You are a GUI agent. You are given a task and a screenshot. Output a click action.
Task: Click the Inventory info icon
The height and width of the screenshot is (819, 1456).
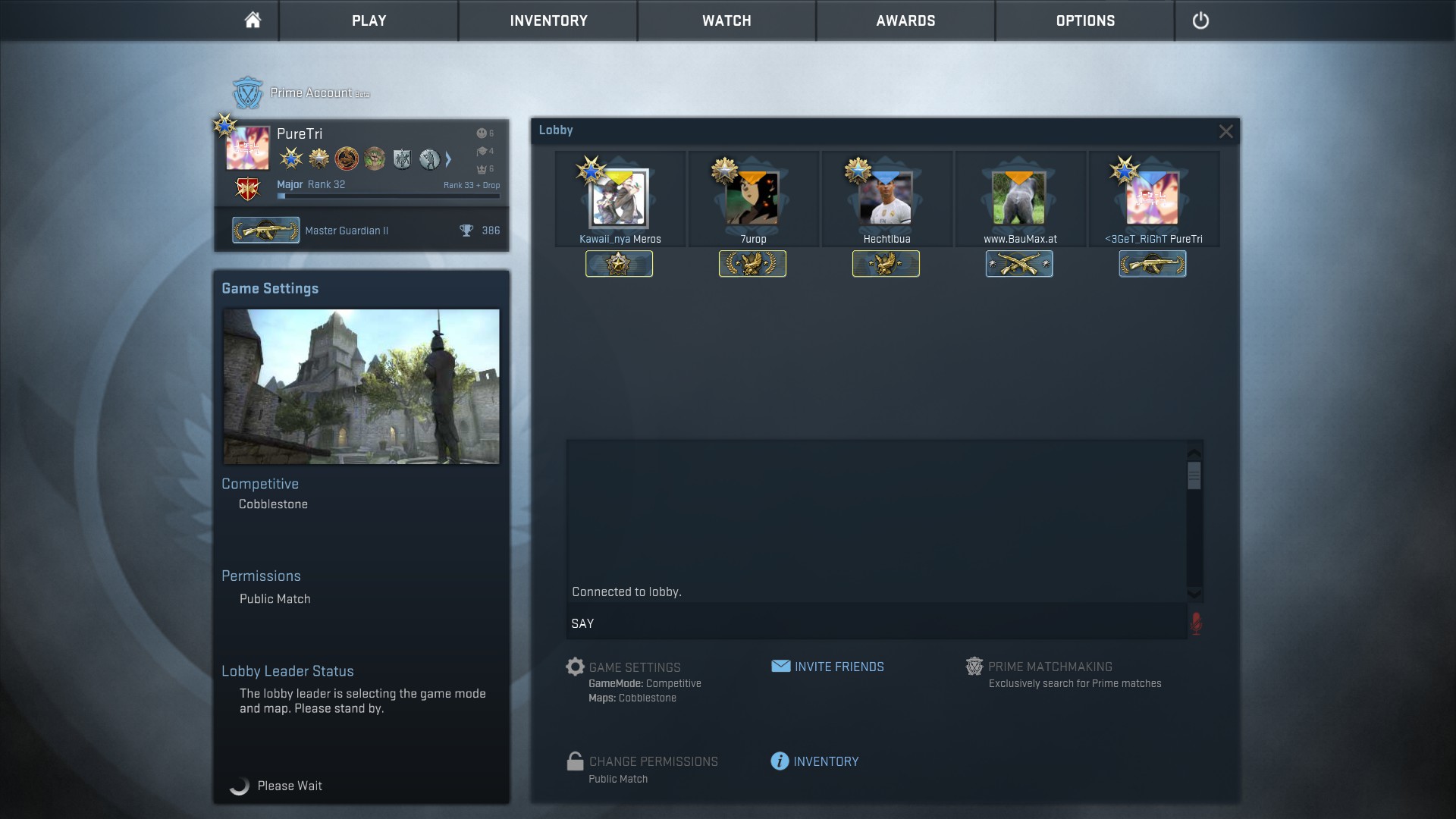pyautogui.click(x=780, y=761)
